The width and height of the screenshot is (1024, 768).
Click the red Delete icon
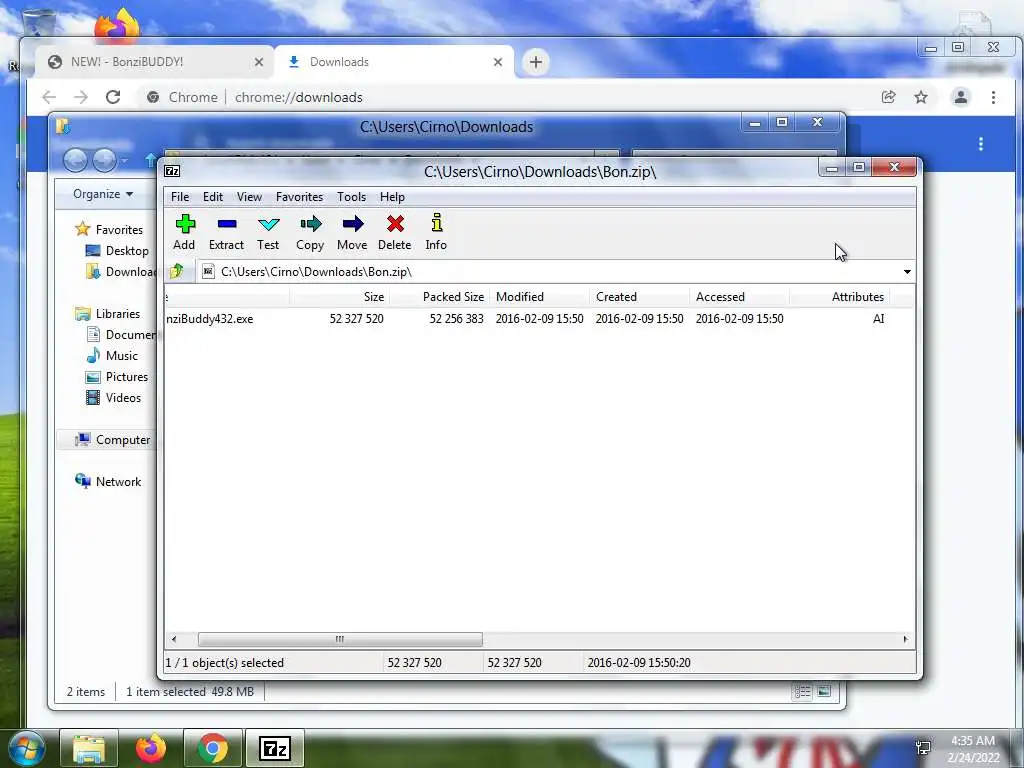(x=394, y=232)
